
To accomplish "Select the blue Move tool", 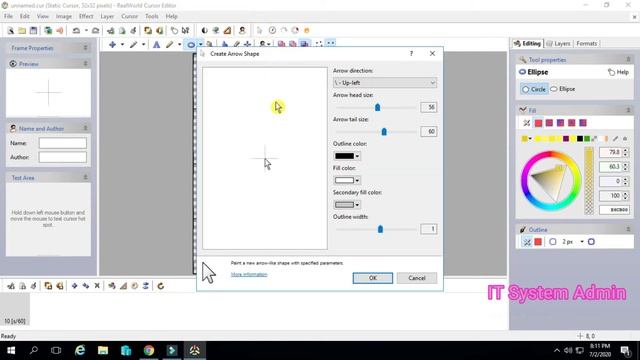I will pos(112,44).
